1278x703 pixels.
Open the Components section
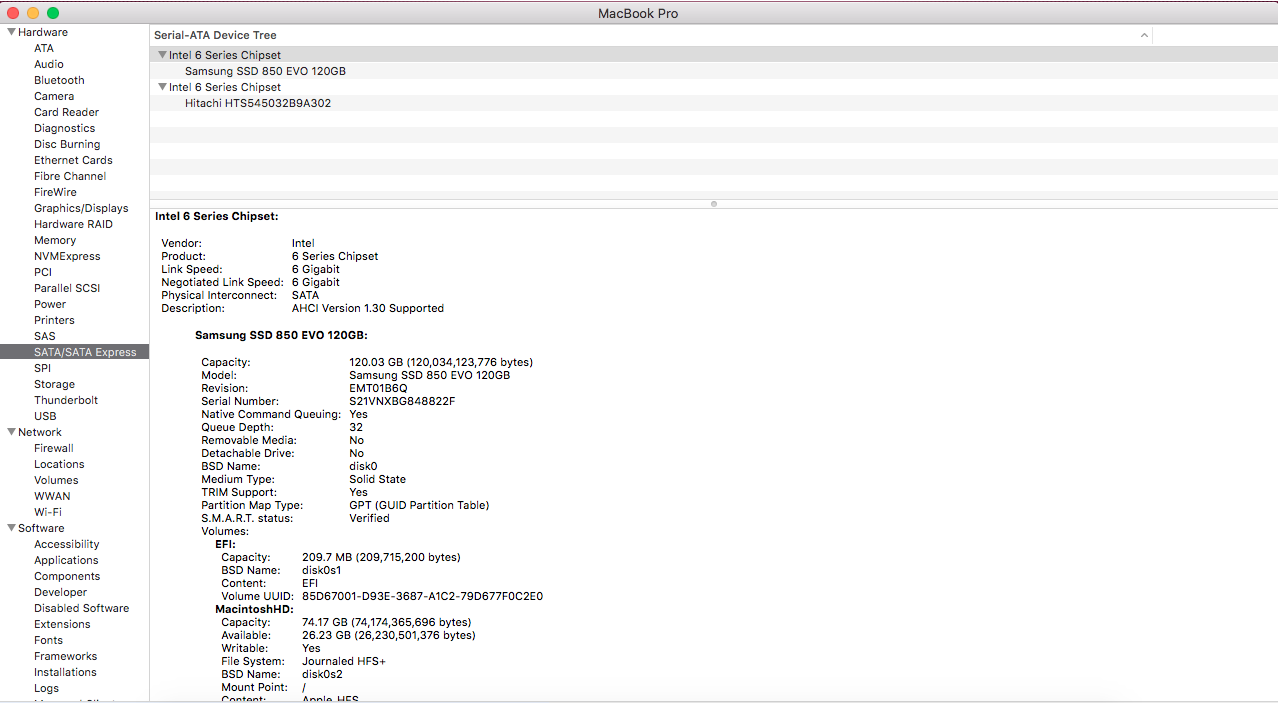(67, 576)
